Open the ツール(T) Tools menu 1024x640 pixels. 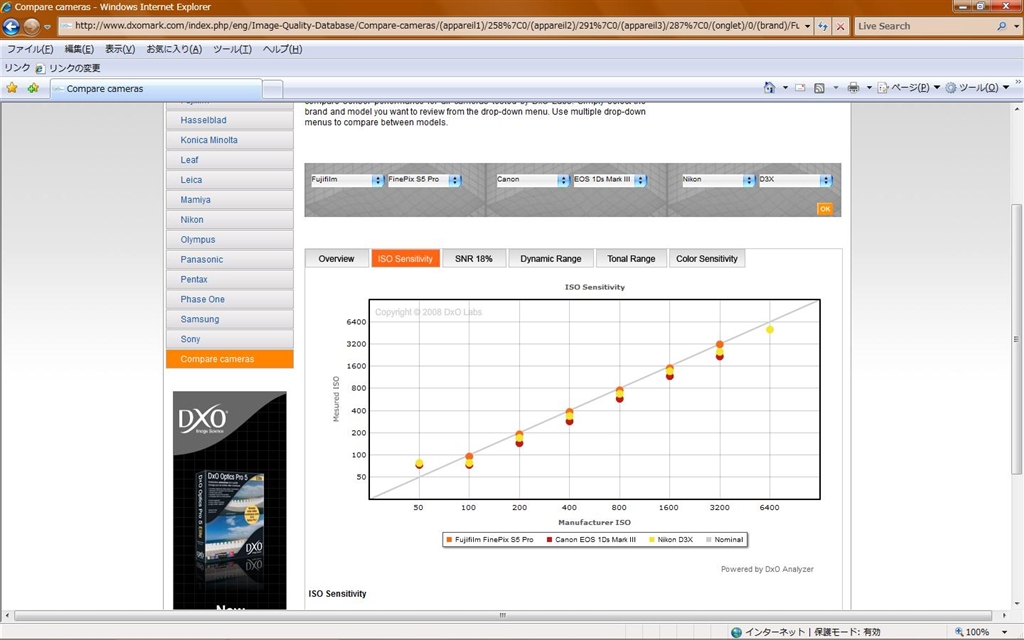232,49
